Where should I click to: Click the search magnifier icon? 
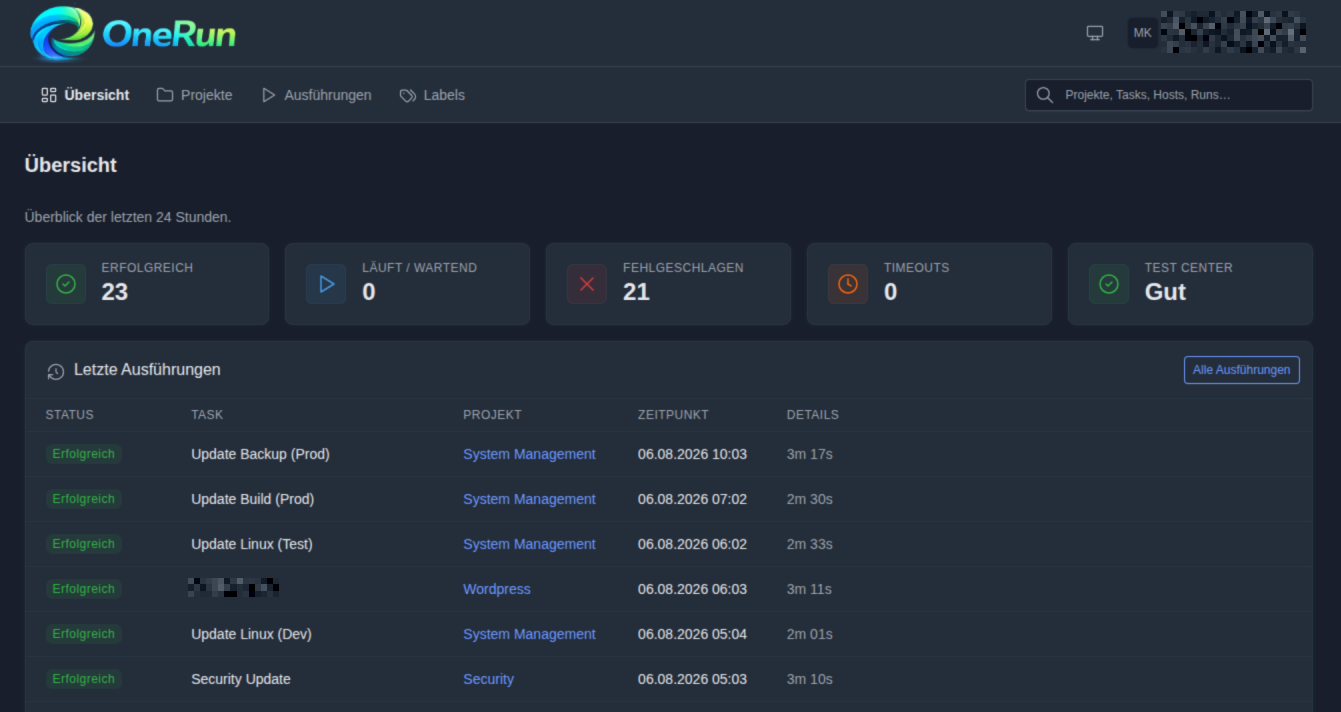(x=1045, y=95)
